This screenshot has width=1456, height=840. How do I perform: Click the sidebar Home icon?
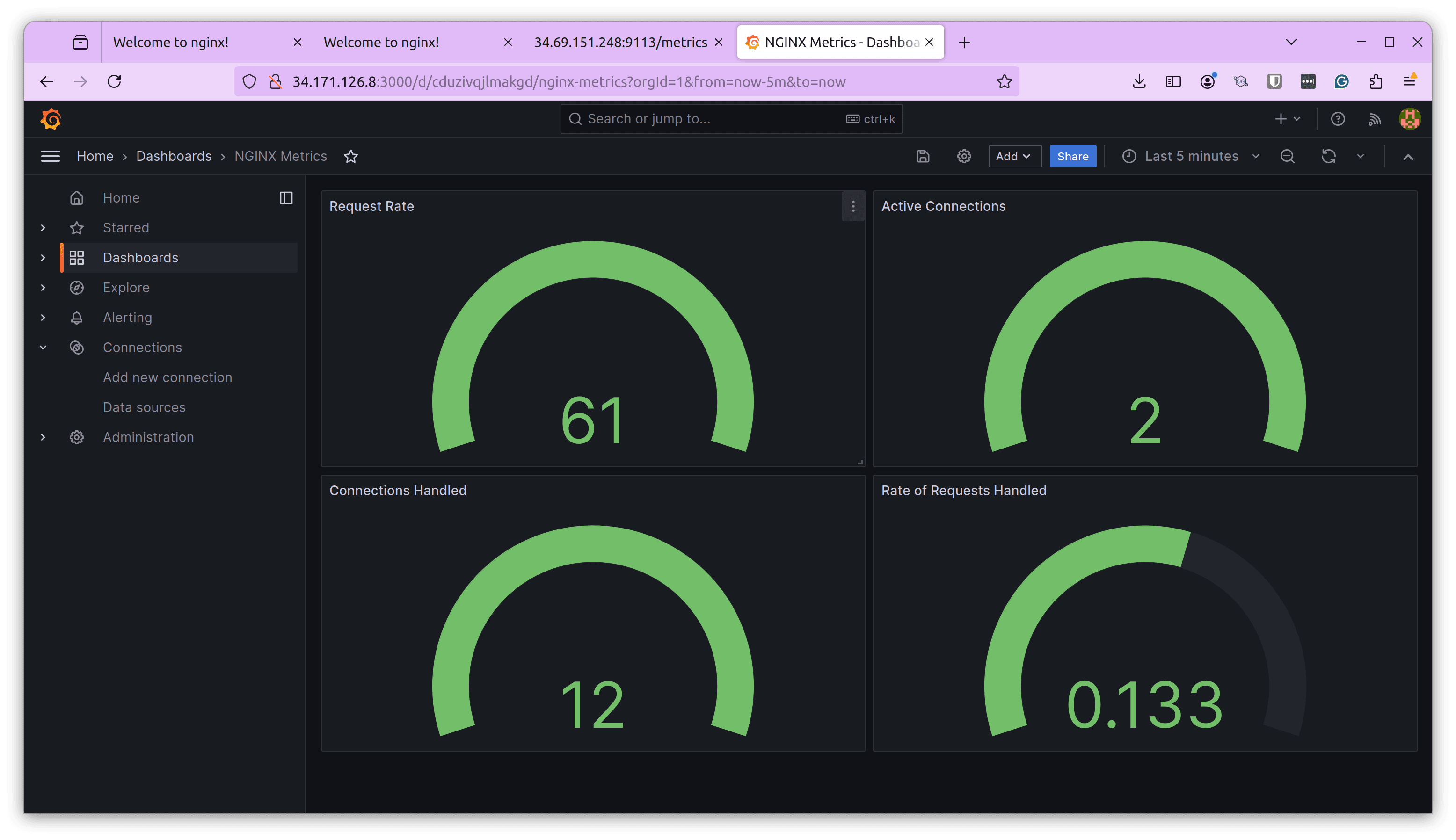click(x=77, y=198)
